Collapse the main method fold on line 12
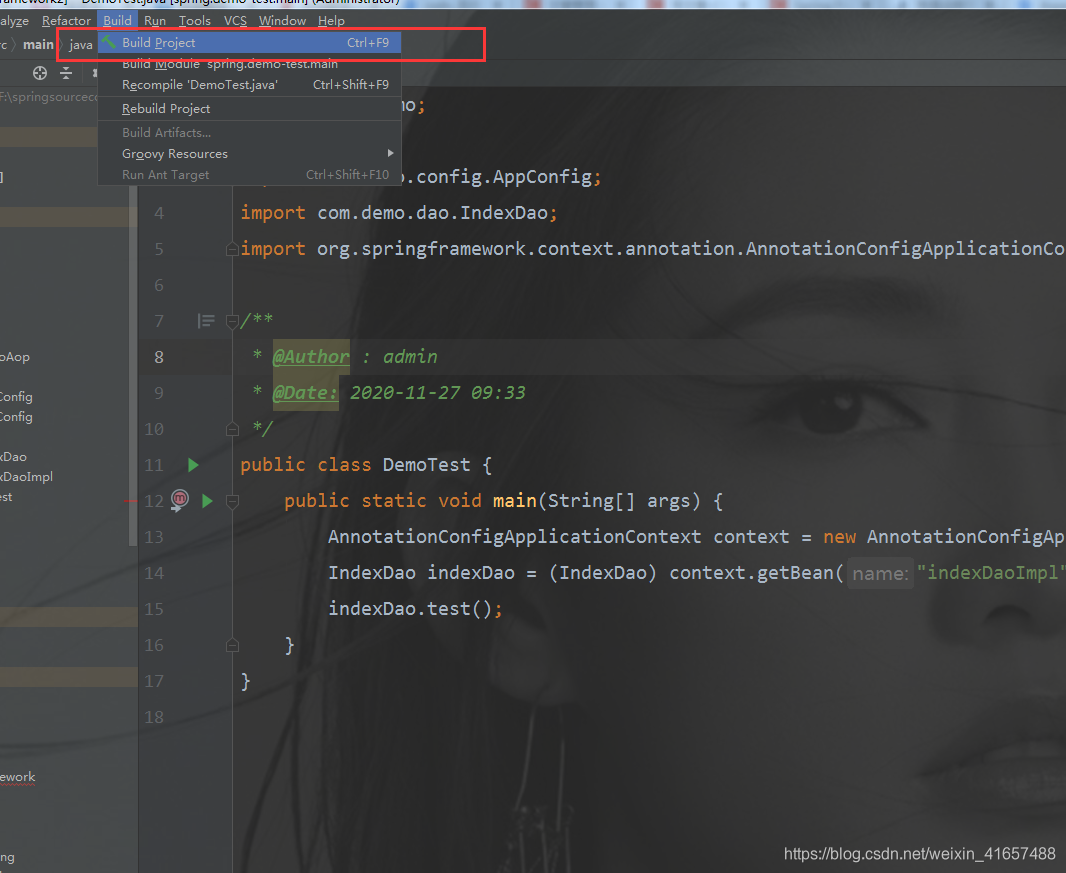 coord(232,501)
